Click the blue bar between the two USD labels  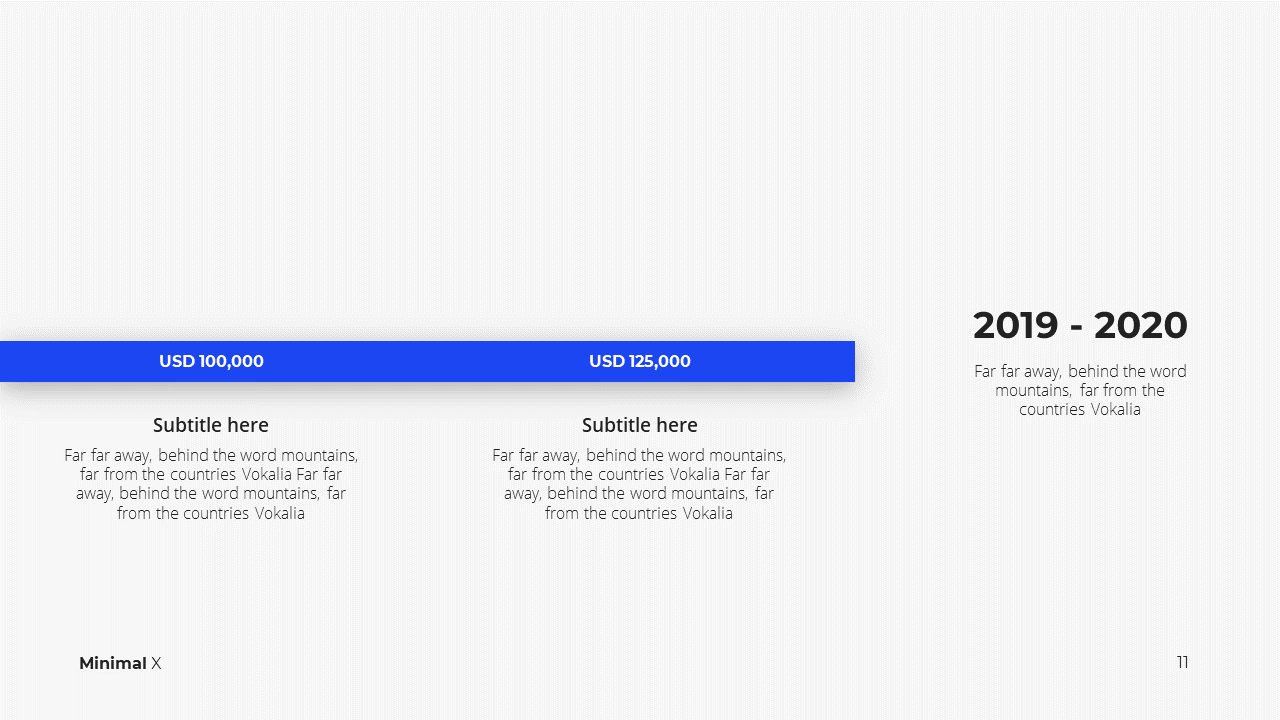(427, 361)
